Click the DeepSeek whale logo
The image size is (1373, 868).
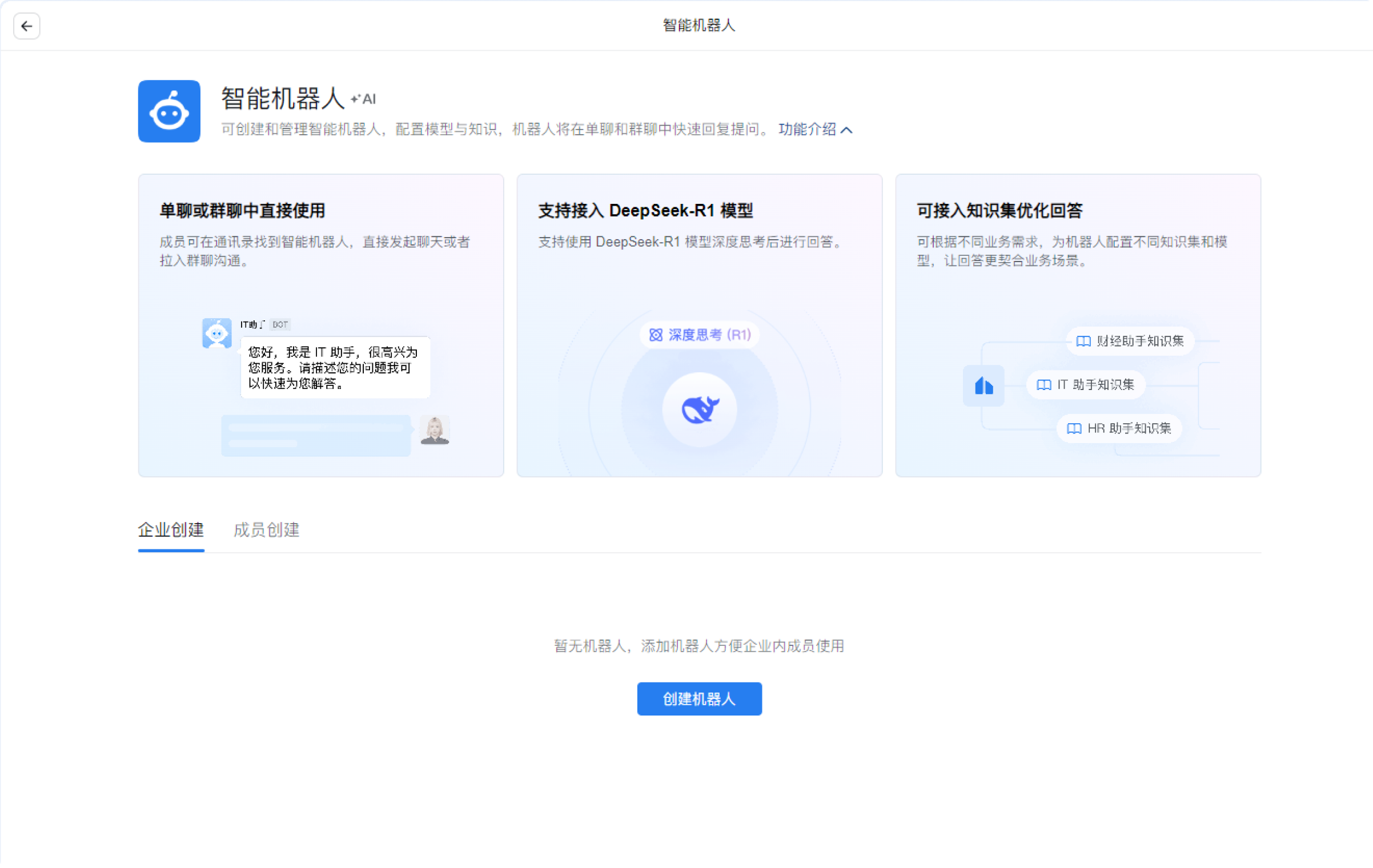tap(700, 410)
